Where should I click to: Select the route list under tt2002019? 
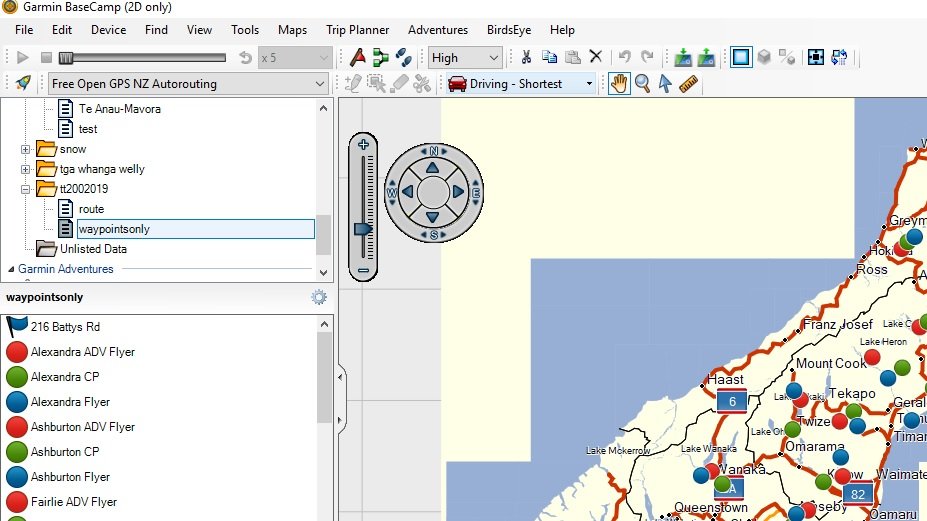(91, 209)
